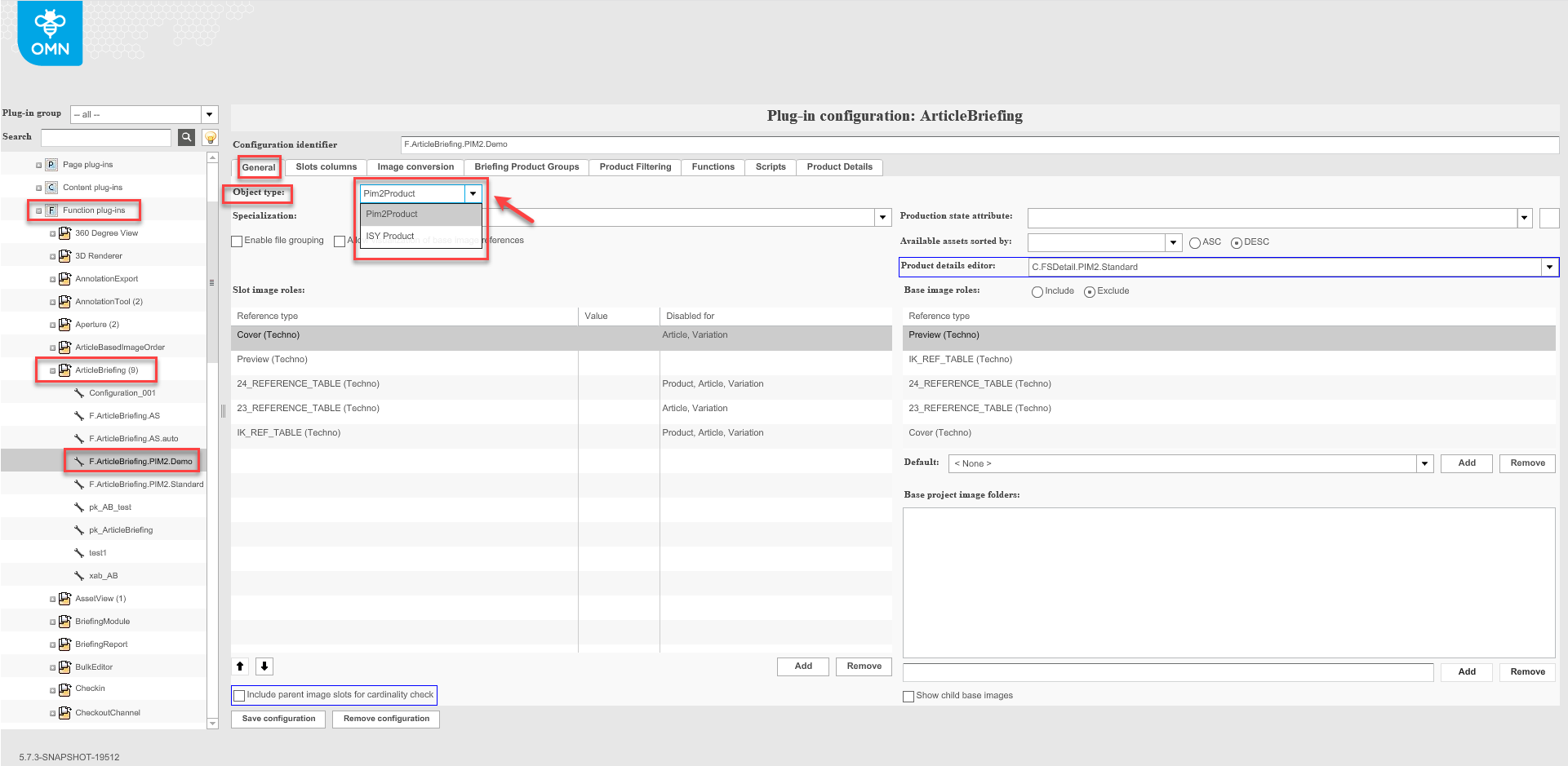Choose ISY Product from object type list
1568x766 pixels.
click(x=390, y=237)
